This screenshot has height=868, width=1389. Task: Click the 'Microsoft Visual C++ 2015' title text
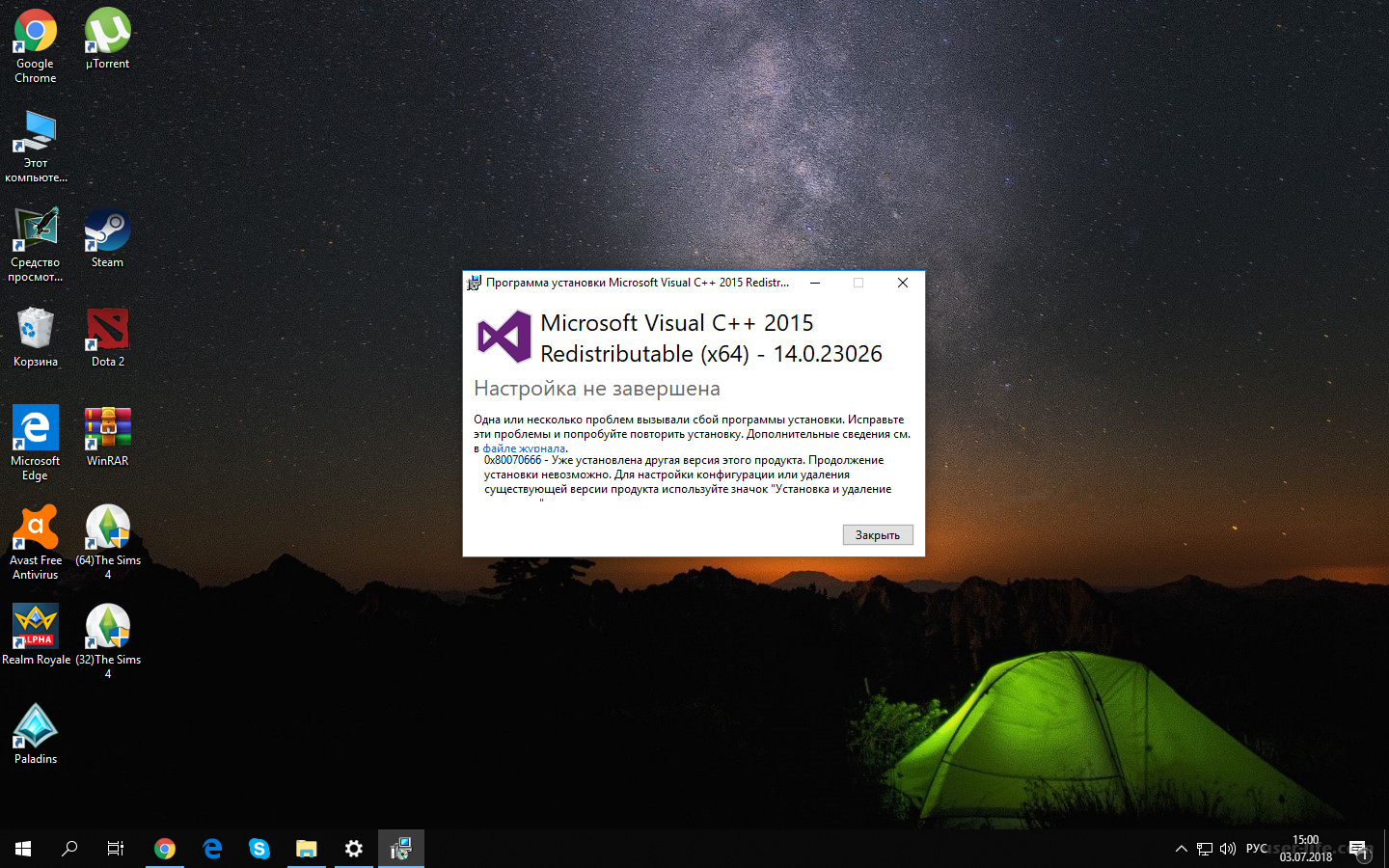coord(677,323)
